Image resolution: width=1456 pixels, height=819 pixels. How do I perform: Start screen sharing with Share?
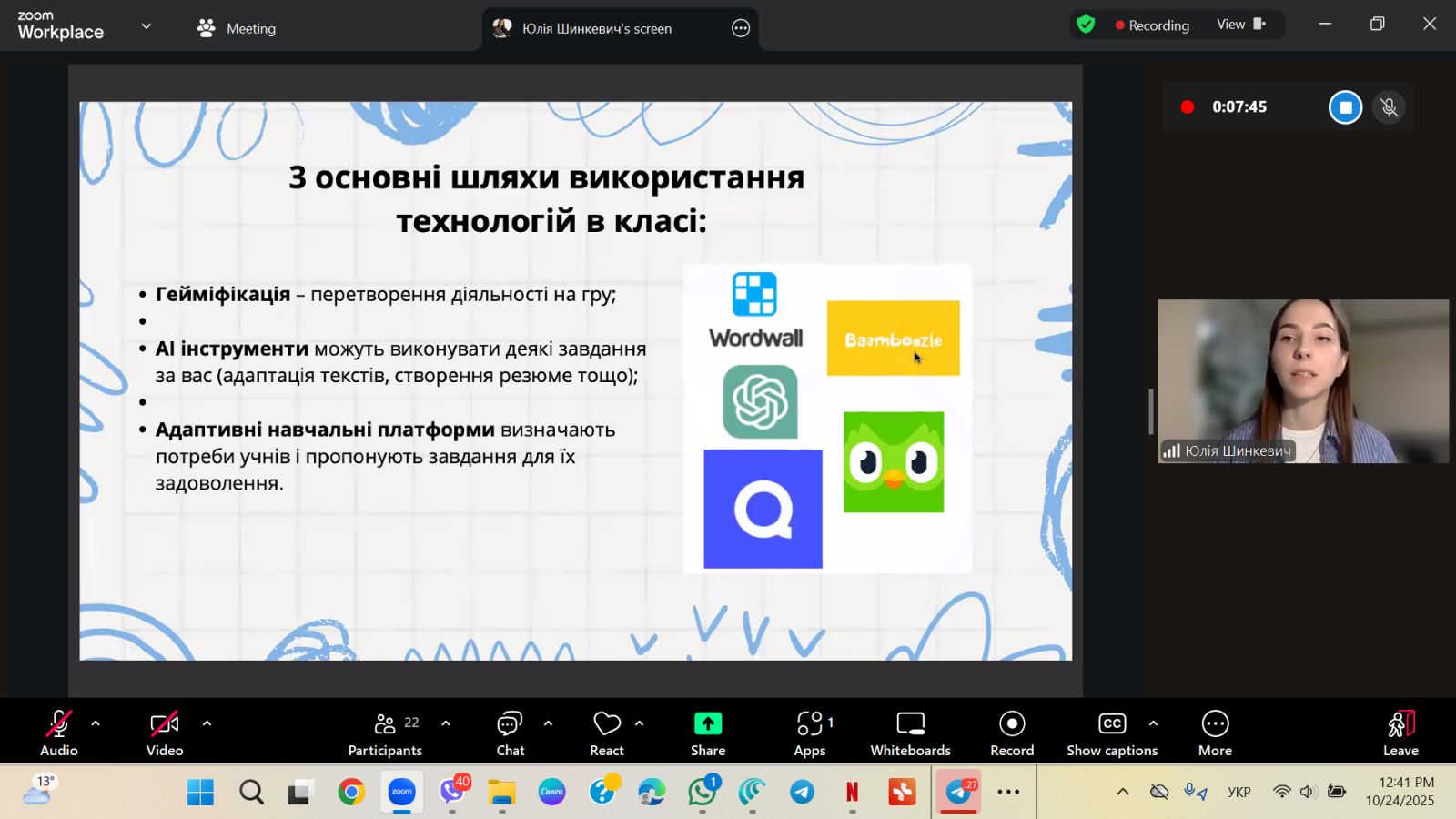[x=707, y=733]
